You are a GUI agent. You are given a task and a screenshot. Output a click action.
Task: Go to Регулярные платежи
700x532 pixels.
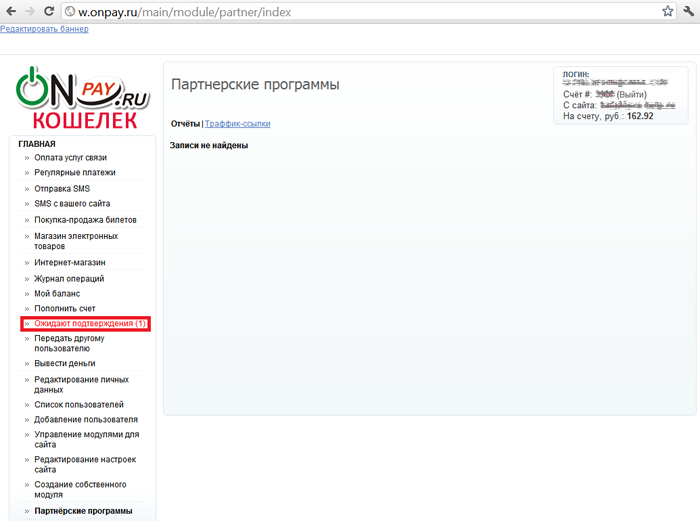tap(74, 173)
